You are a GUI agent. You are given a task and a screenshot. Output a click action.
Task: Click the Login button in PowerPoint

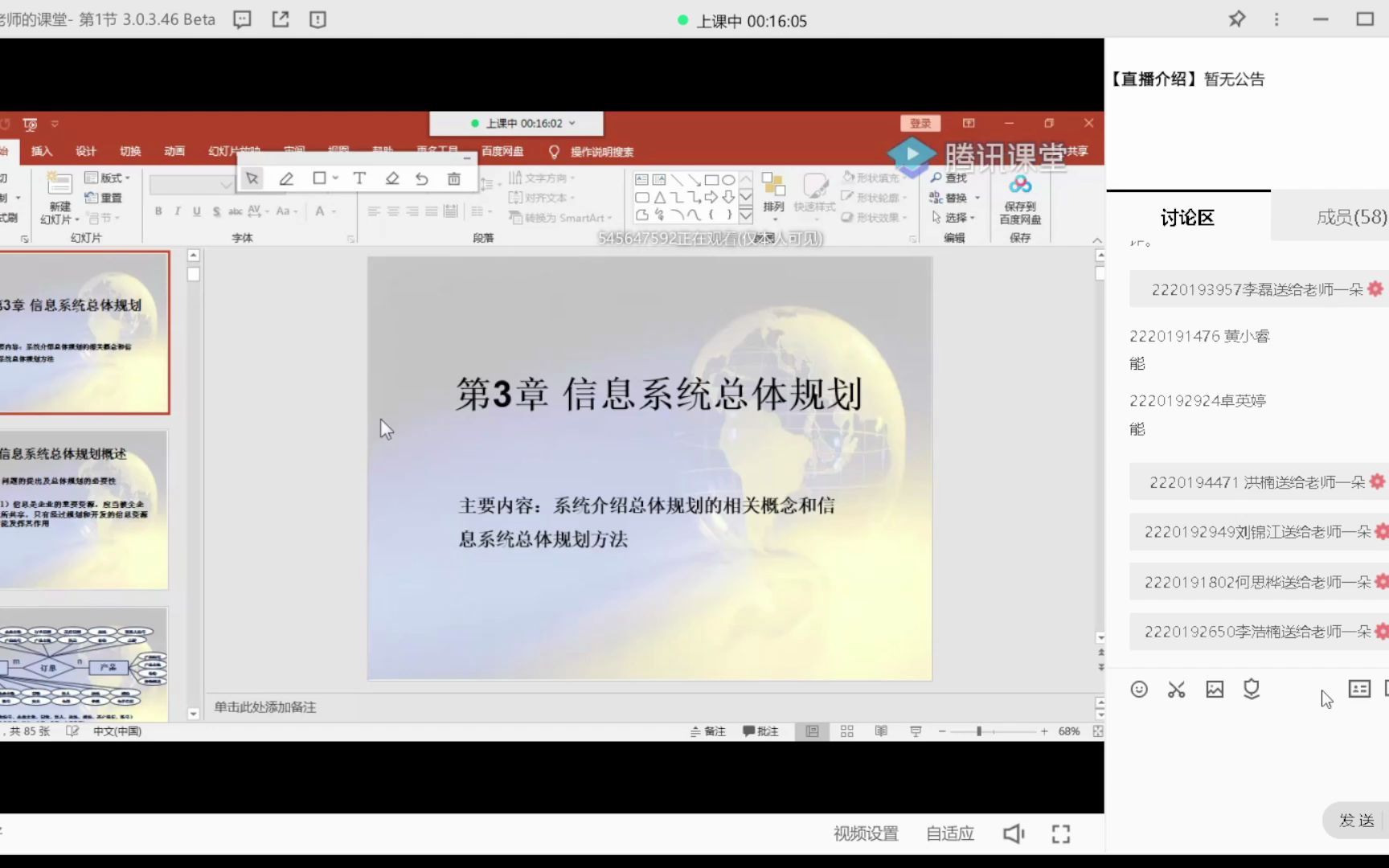coord(920,123)
